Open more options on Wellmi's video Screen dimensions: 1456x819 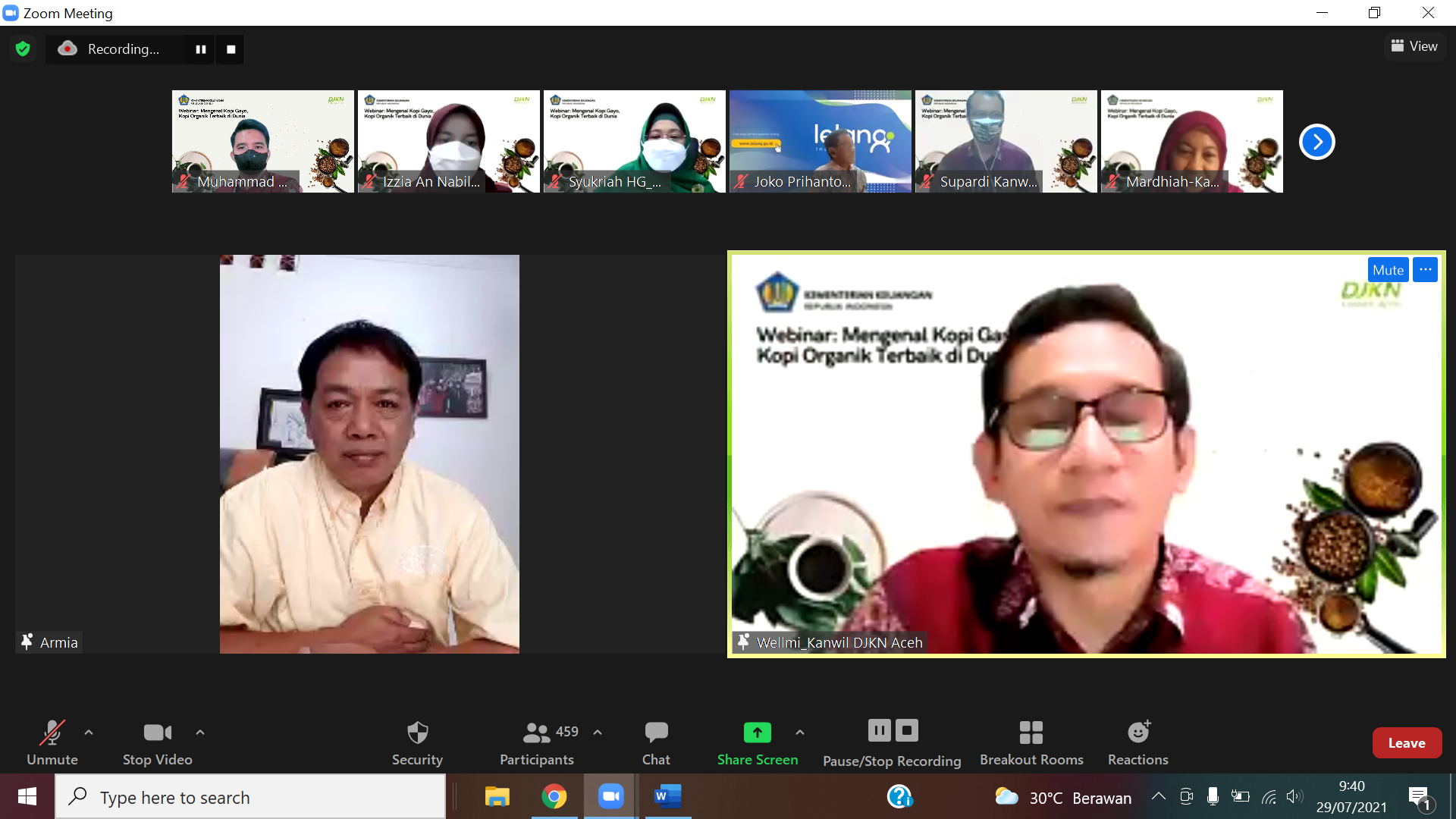(x=1425, y=270)
